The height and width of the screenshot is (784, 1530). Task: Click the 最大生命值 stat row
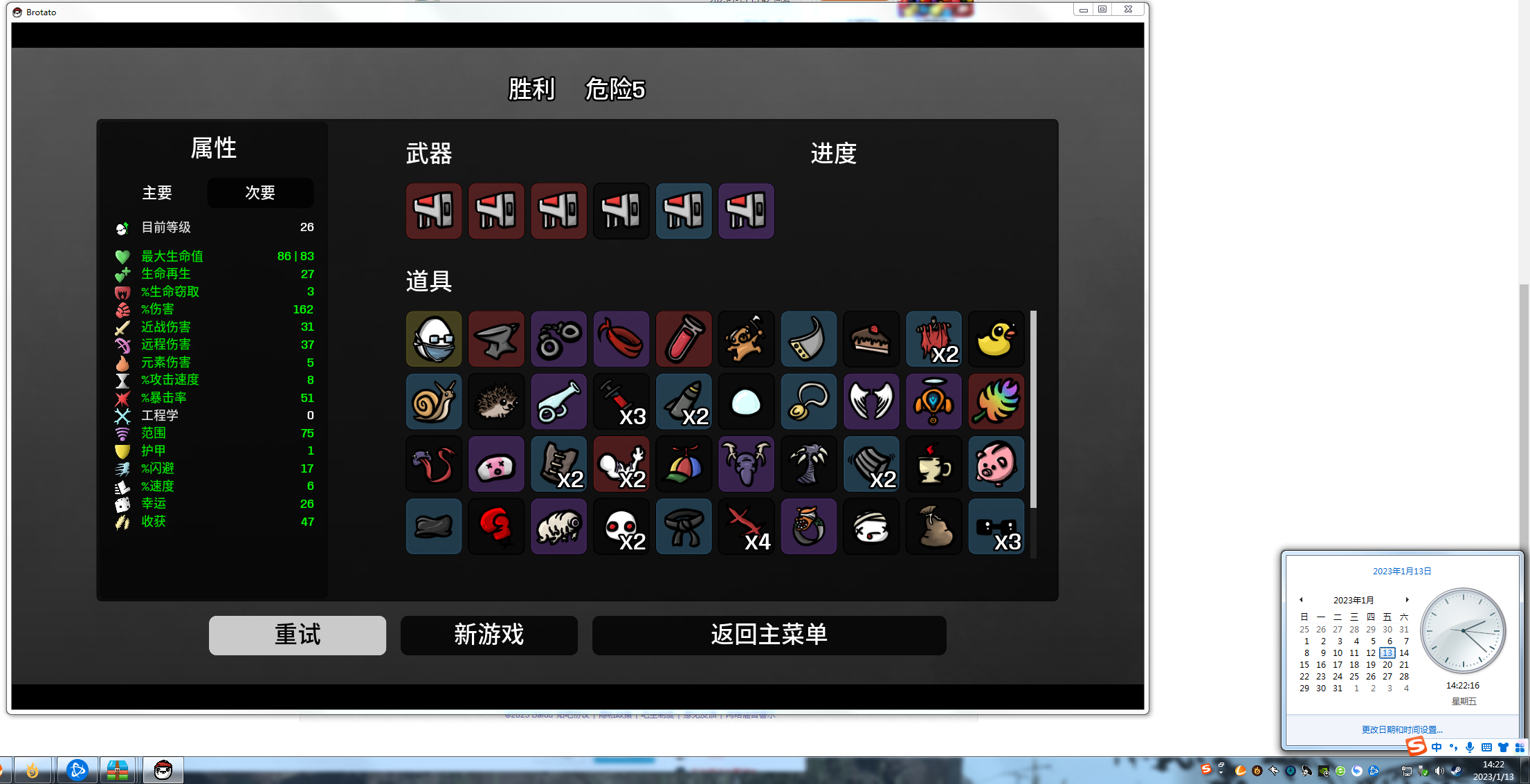[214, 256]
